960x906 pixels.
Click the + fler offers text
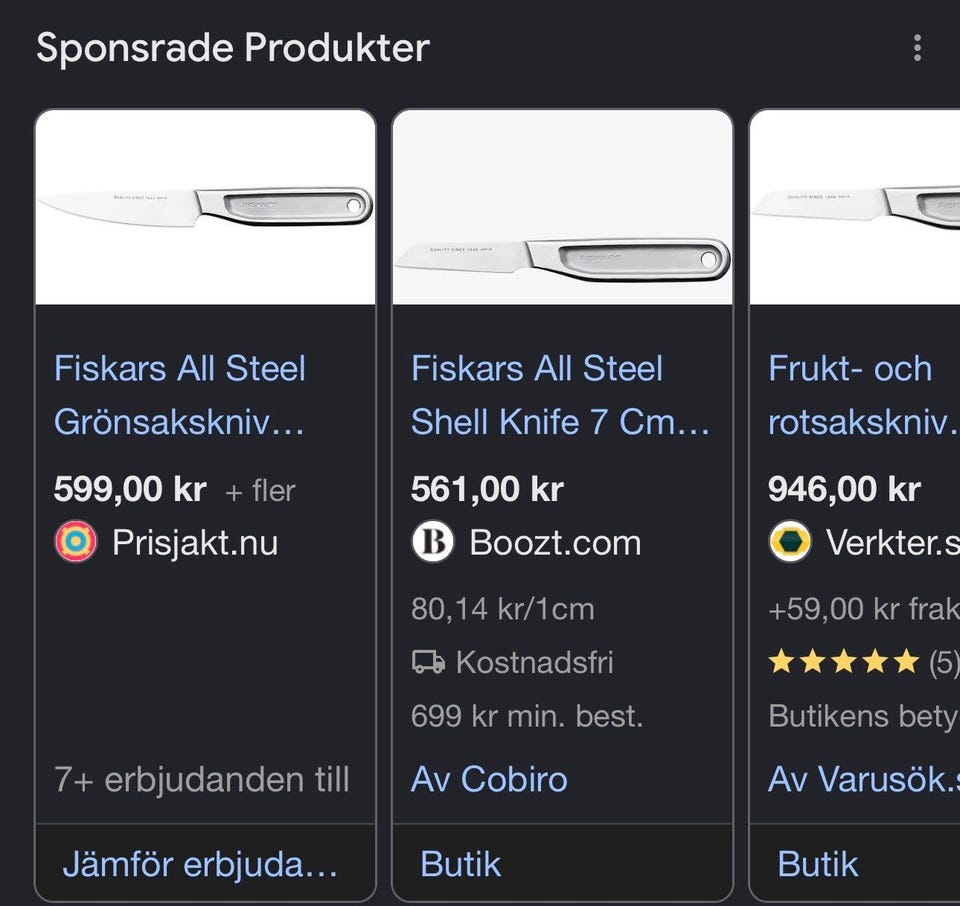pyautogui.click(x=260, y=491)
